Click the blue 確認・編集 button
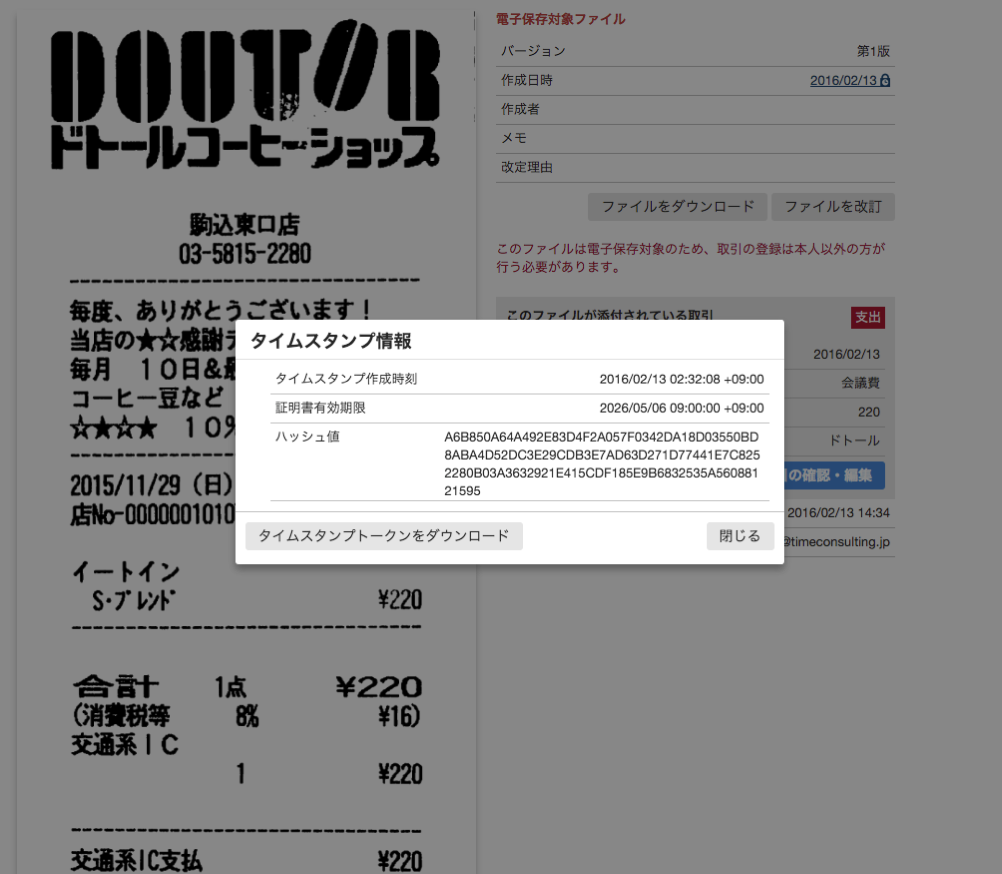Image resolution: width=1002 pixels, height=874 pixels. coord(835,475)
